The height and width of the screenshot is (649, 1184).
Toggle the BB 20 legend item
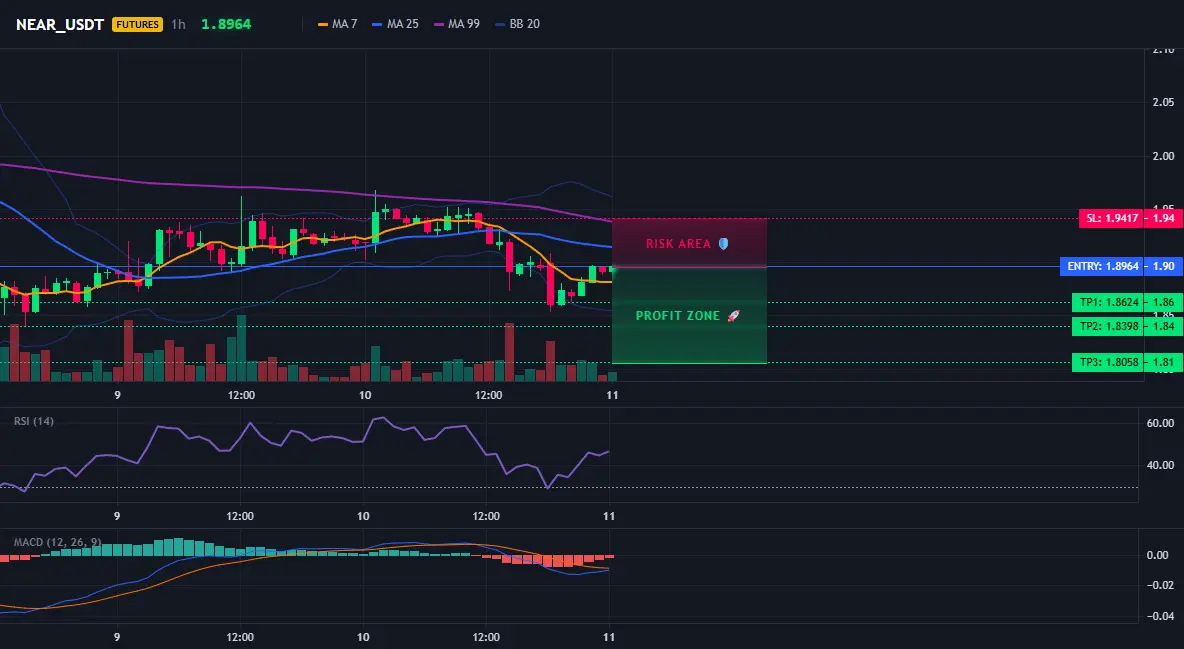point(517,24)
